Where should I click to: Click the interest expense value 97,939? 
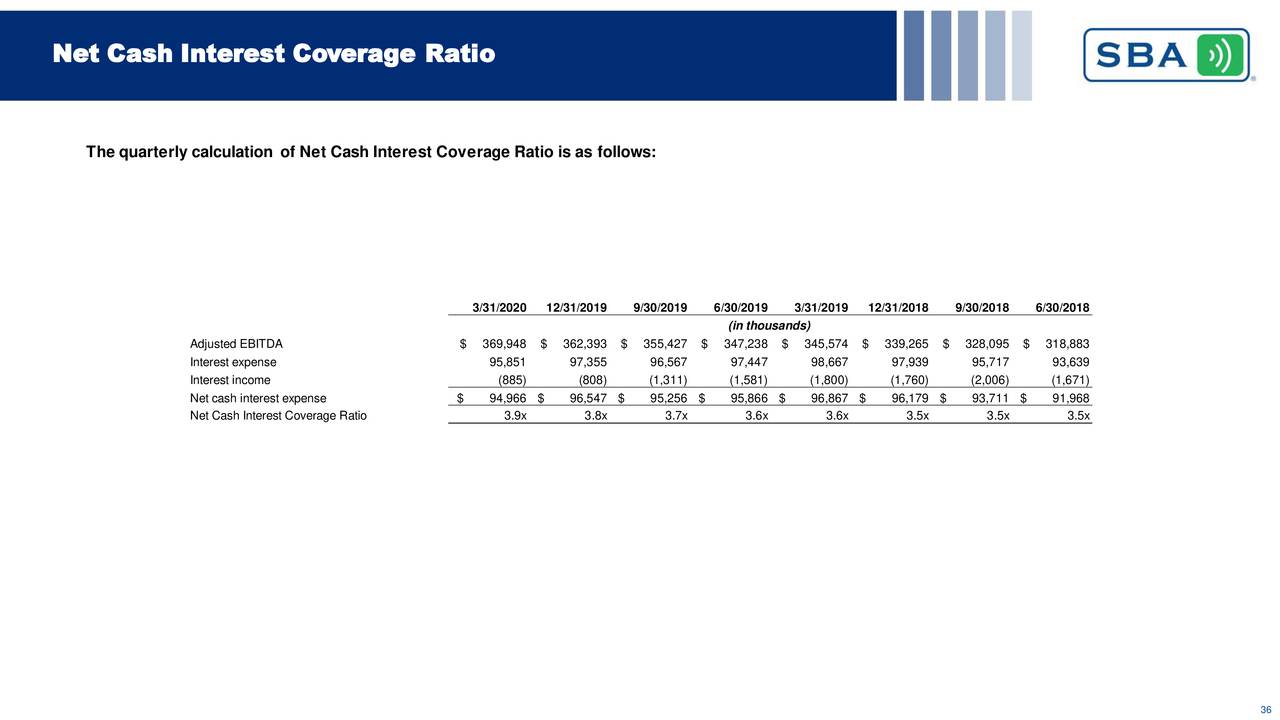911,362
